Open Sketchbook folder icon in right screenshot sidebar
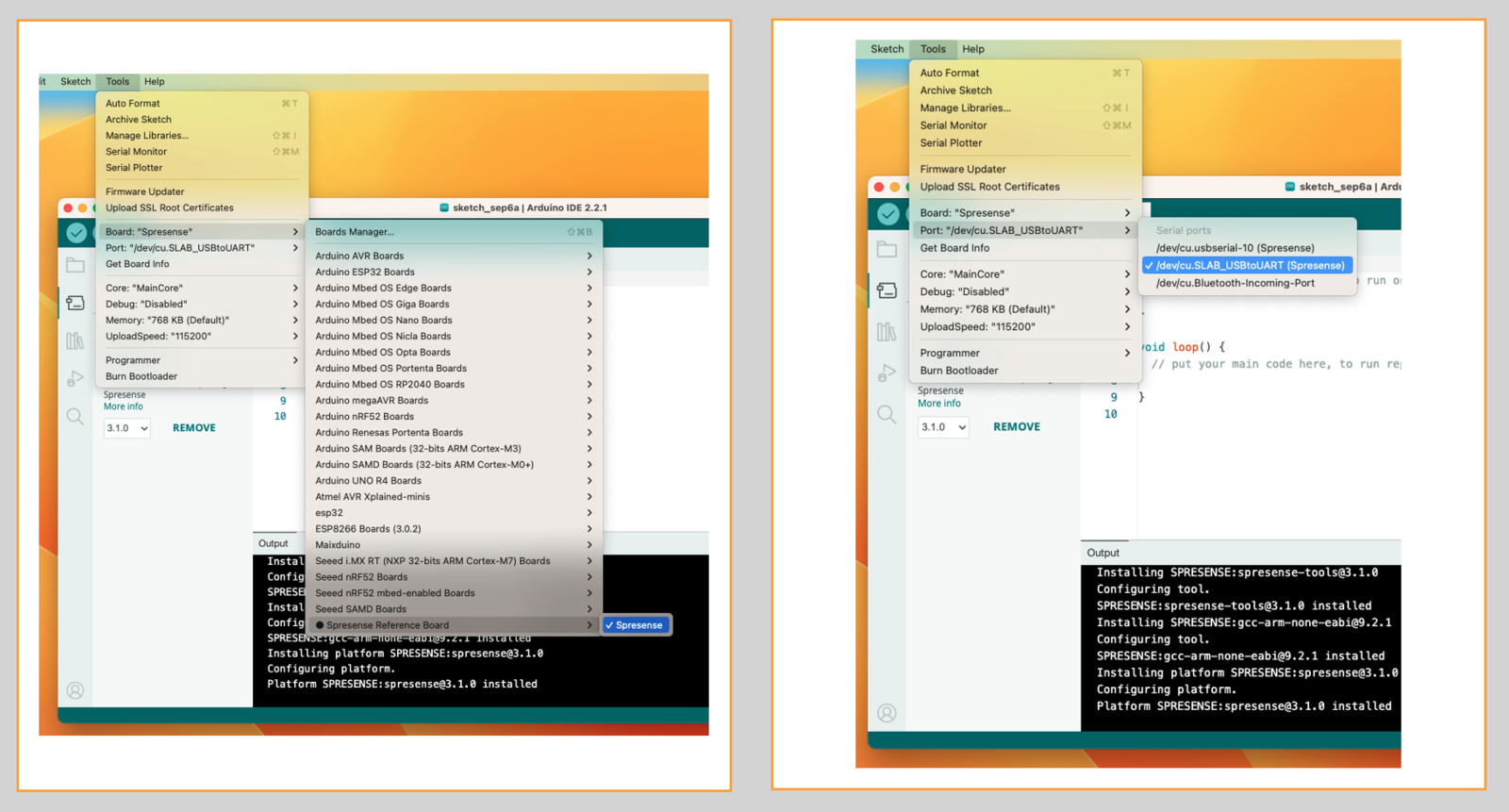The image size is (1509, 812). (887, 249)
